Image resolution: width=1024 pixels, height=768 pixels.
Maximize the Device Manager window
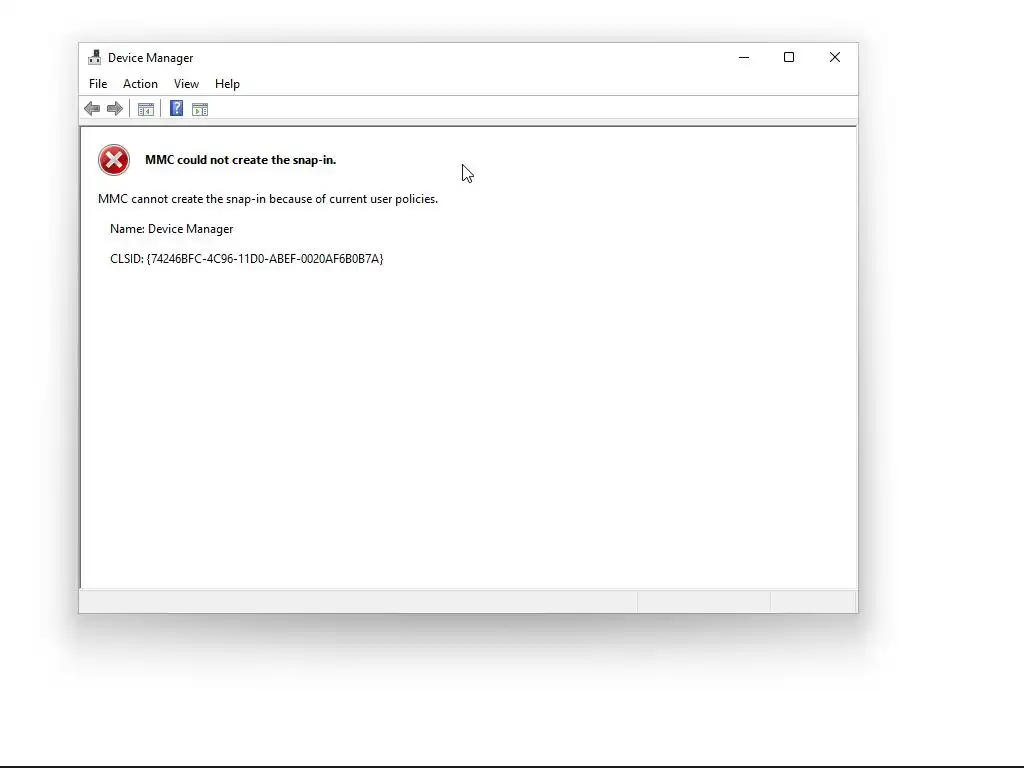click(x=789, y=57)
